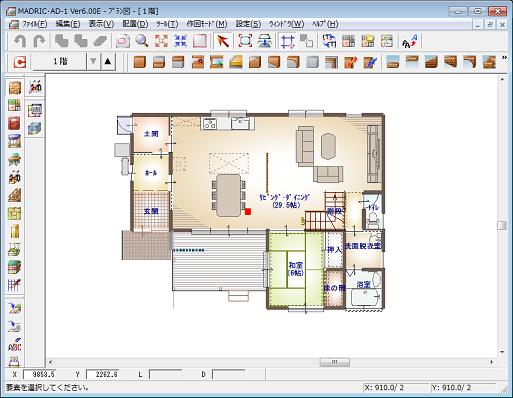Click the red C floor button
Viewport: 513px width, 398px height.
click(20, 62)
